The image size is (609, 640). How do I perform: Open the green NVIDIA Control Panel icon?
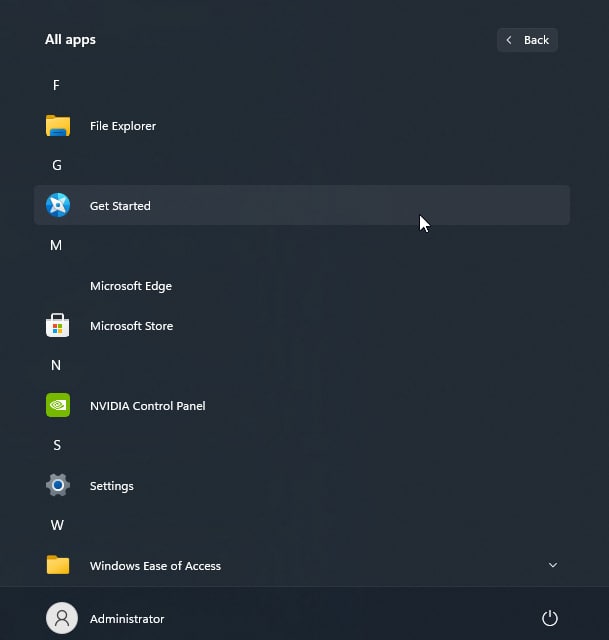[x=58, y=405]
